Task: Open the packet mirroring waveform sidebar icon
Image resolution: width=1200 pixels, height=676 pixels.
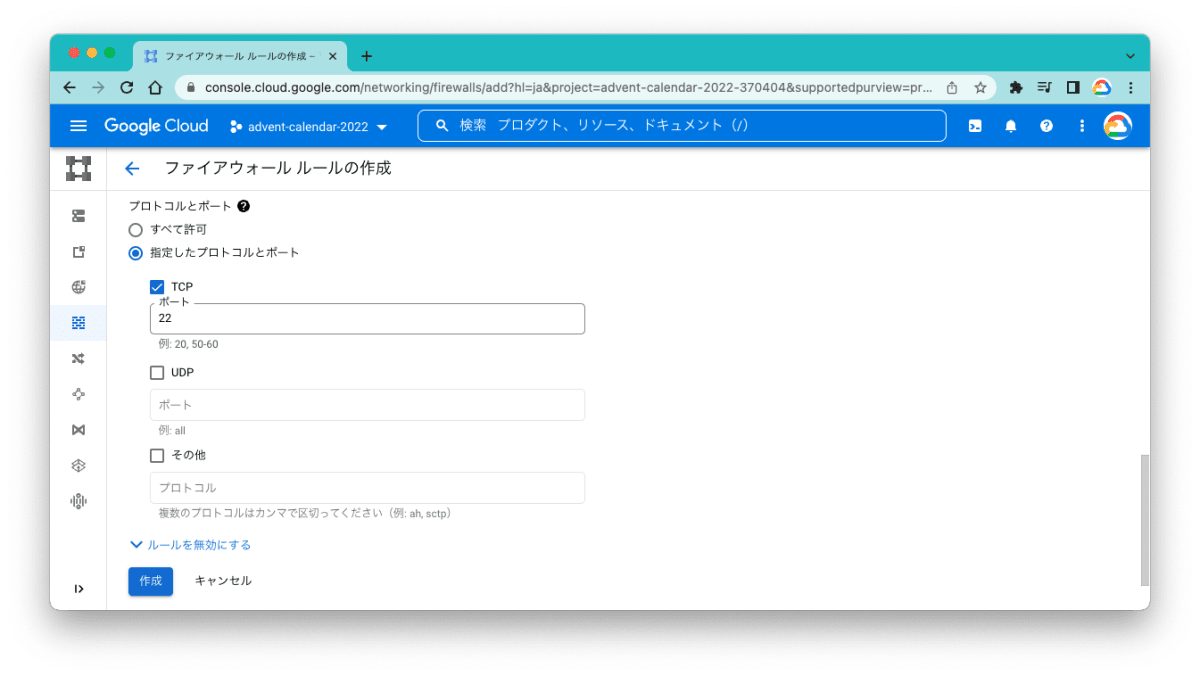Action: pos(78,501)
